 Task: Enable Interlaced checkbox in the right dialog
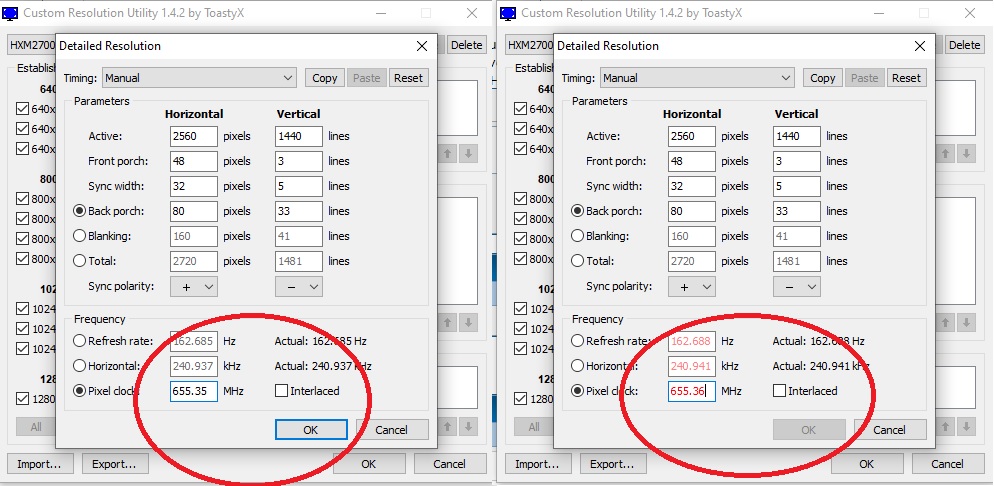coord(780,391)
